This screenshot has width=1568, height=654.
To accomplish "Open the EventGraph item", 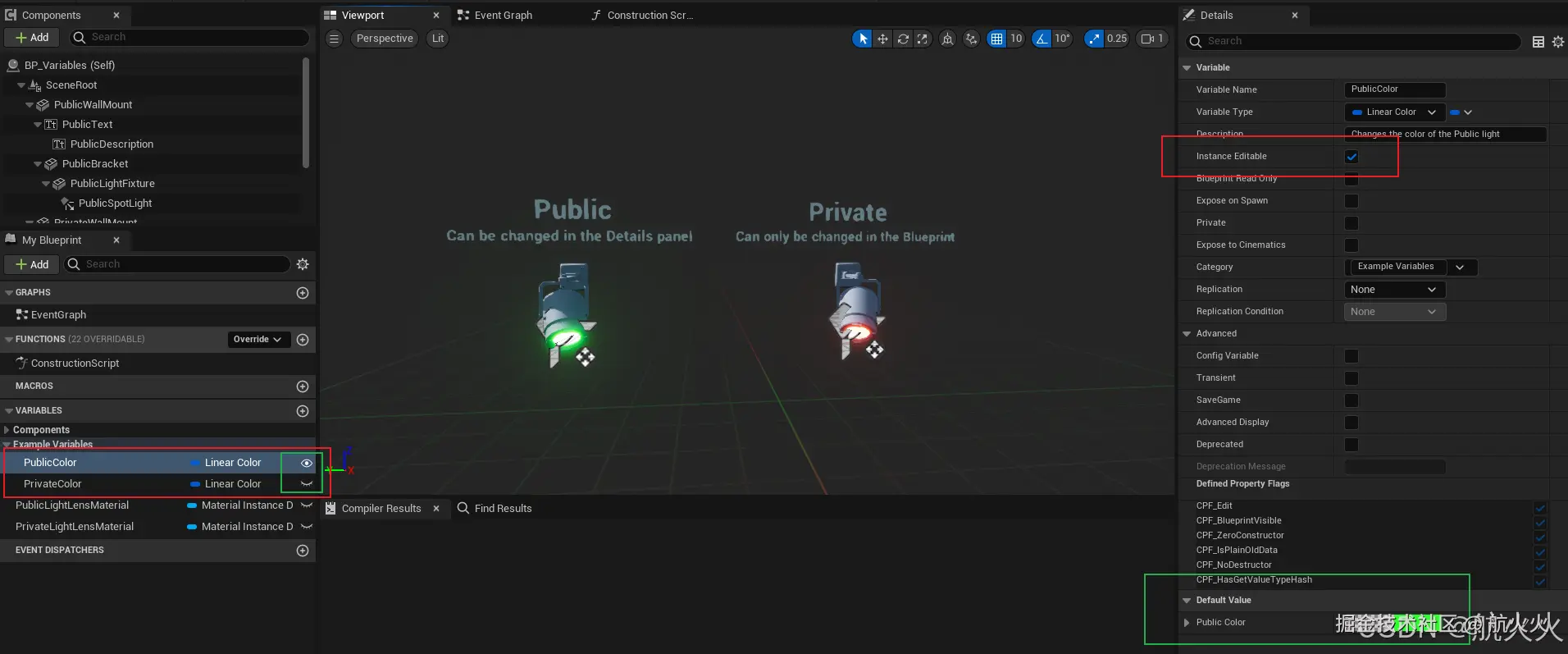I will click(58, 315).
